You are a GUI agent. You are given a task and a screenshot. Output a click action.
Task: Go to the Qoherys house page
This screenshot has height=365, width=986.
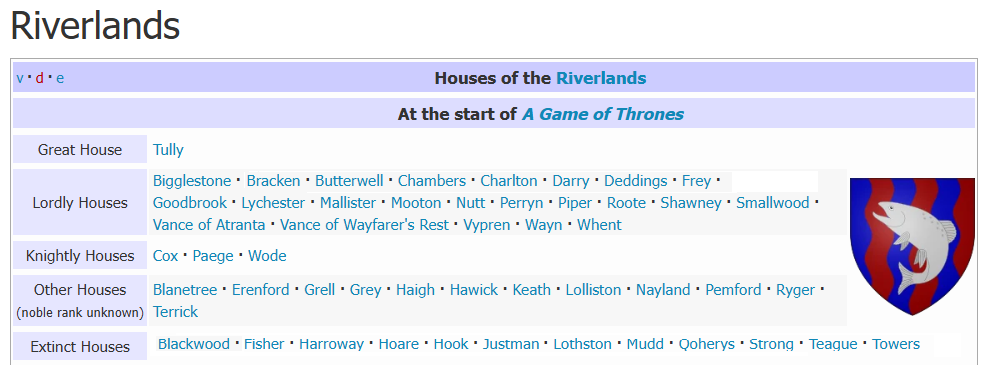tap(707, 344)
